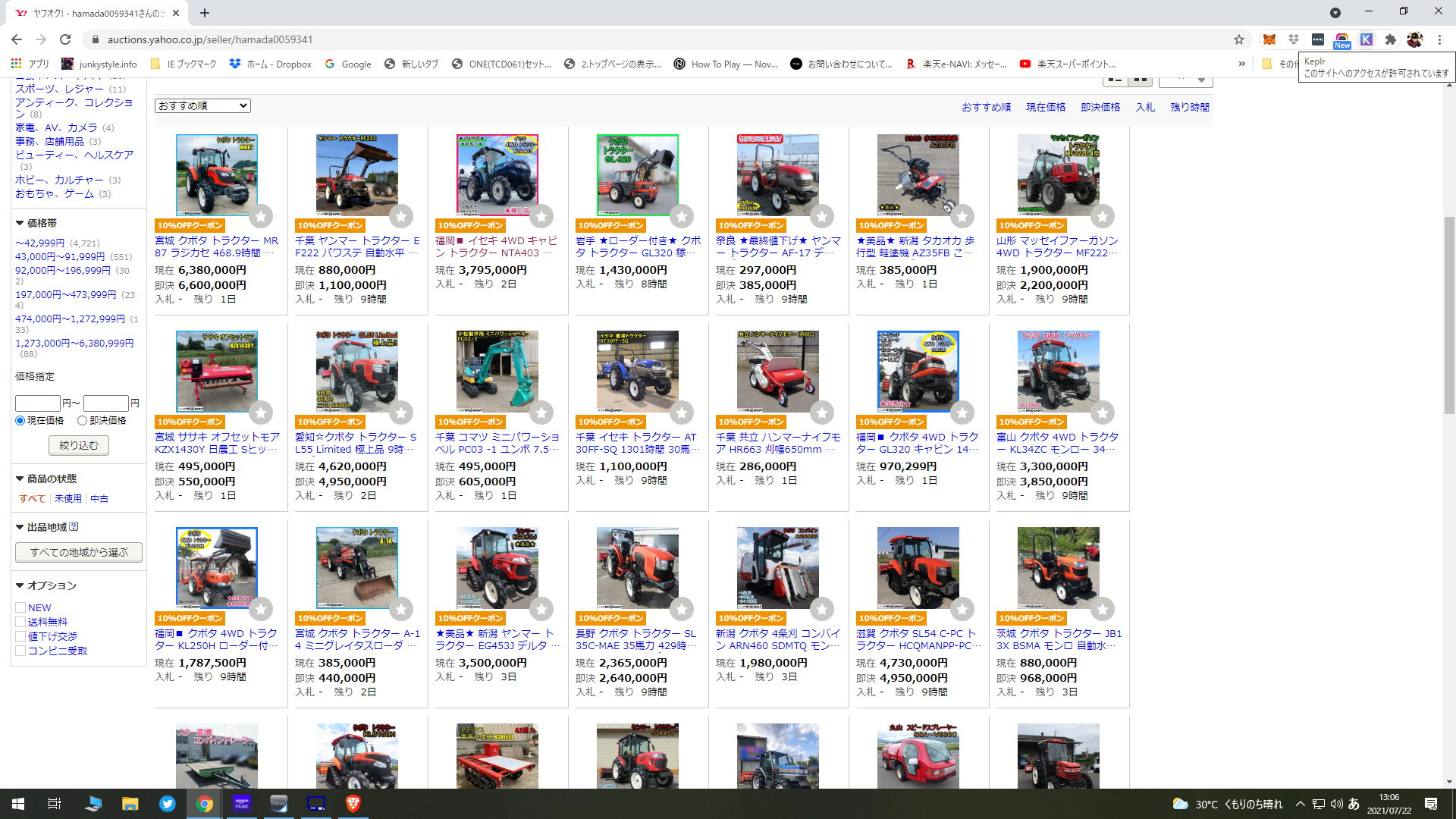Tick the 値下げ交渉 checkbox

[x=20, y=636]
